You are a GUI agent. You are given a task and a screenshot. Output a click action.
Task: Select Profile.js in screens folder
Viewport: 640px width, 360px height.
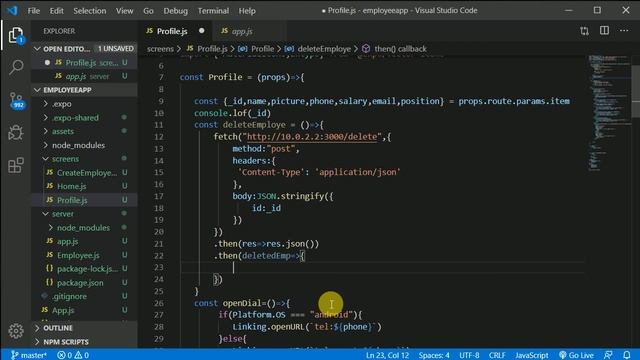click(x=84, y=200)
